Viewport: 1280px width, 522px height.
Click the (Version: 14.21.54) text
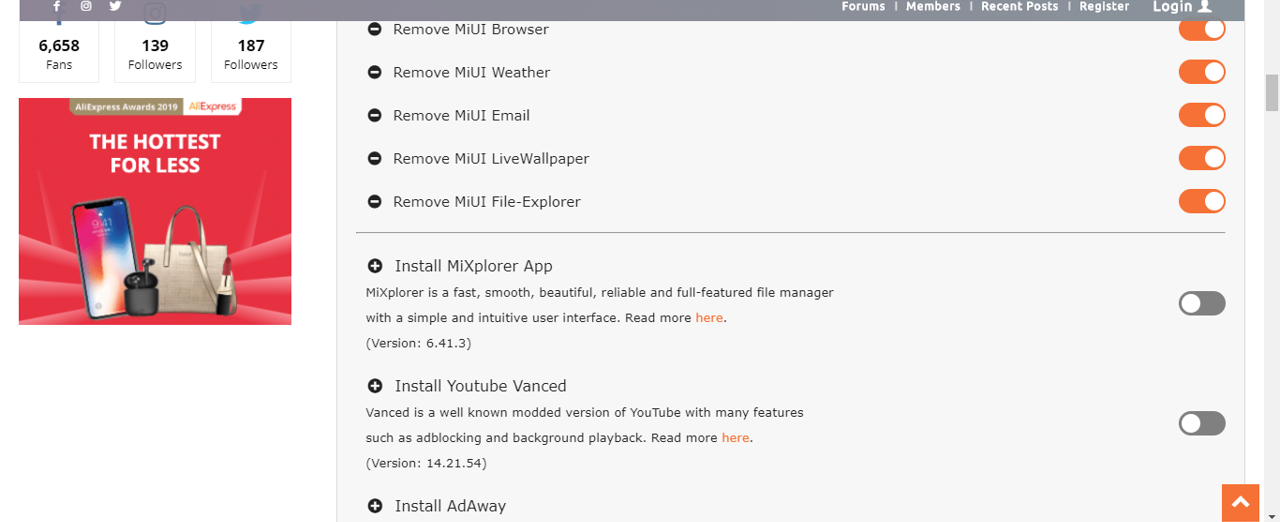pos(426,463)
